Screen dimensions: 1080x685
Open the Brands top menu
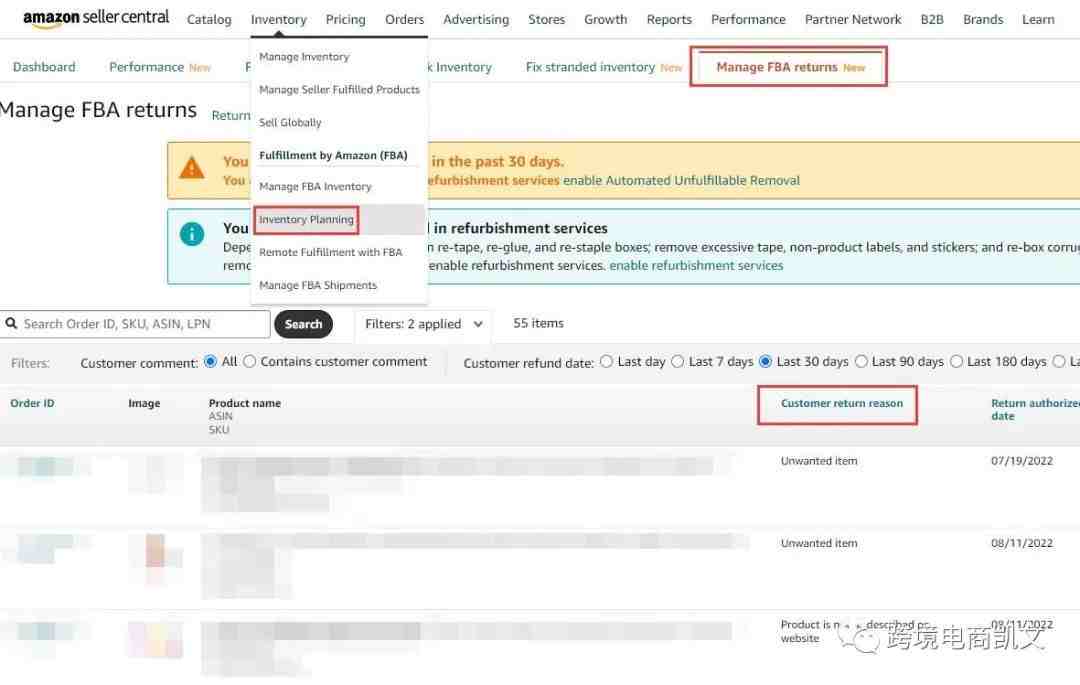point(983,19)
